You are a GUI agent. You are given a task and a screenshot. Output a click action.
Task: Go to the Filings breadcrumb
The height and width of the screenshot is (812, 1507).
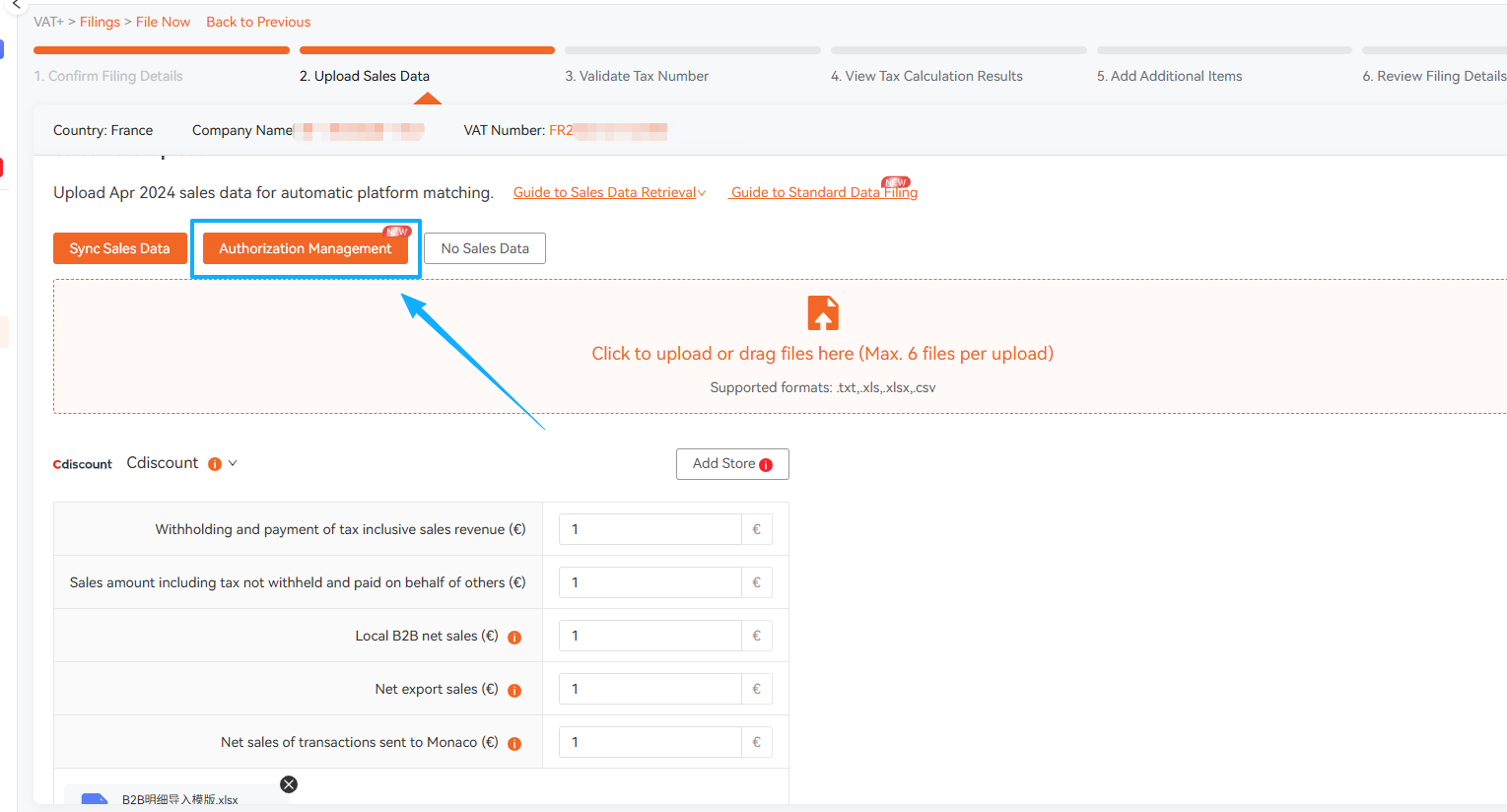(100, 22)
